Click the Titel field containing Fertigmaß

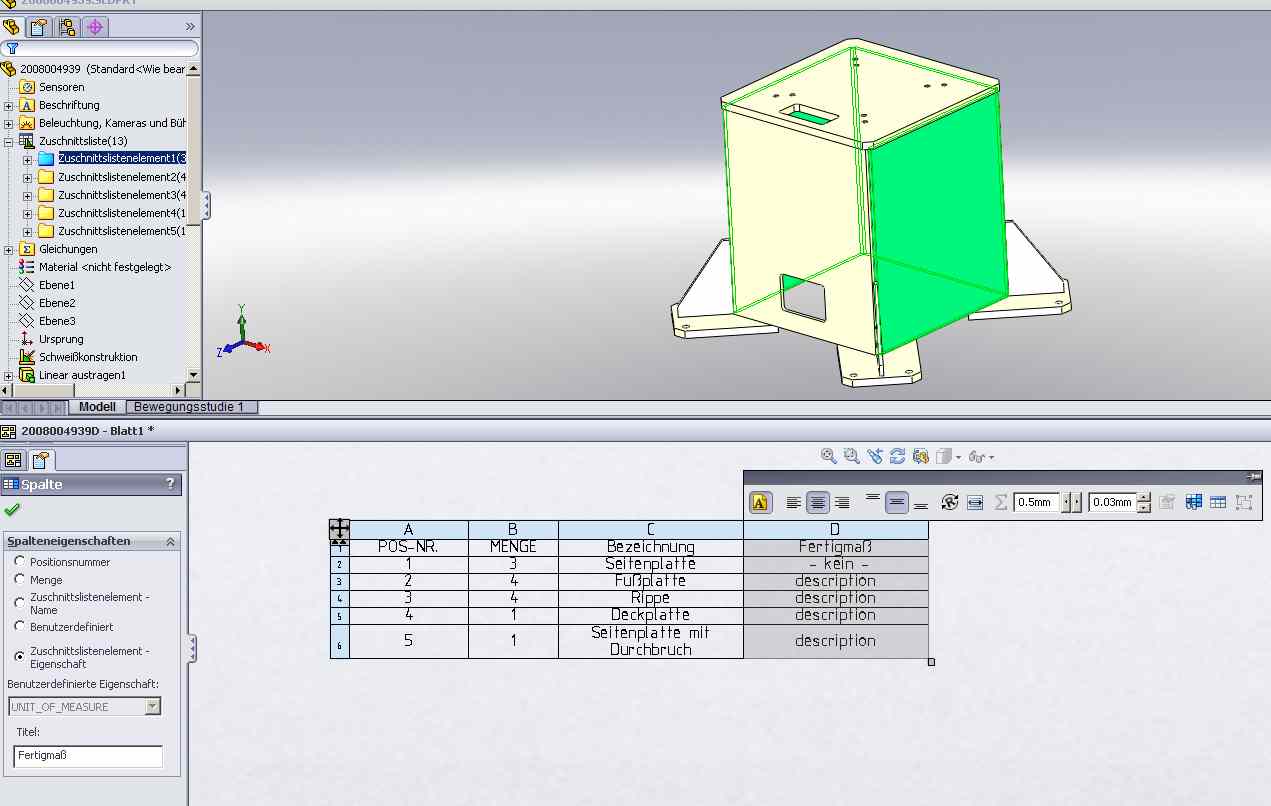point(88,756)
